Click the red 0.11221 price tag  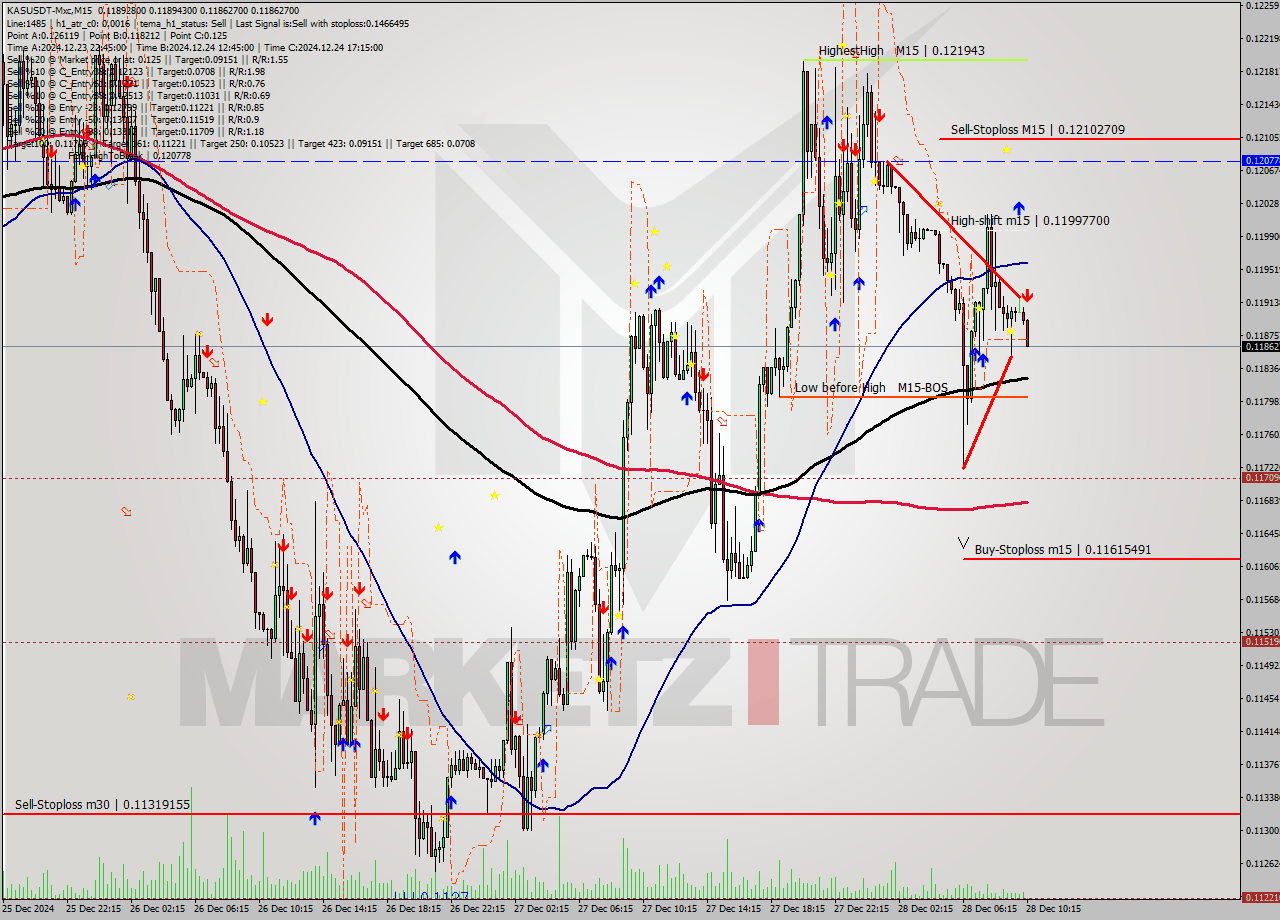pyautogui.click(x=1260, y=897)
